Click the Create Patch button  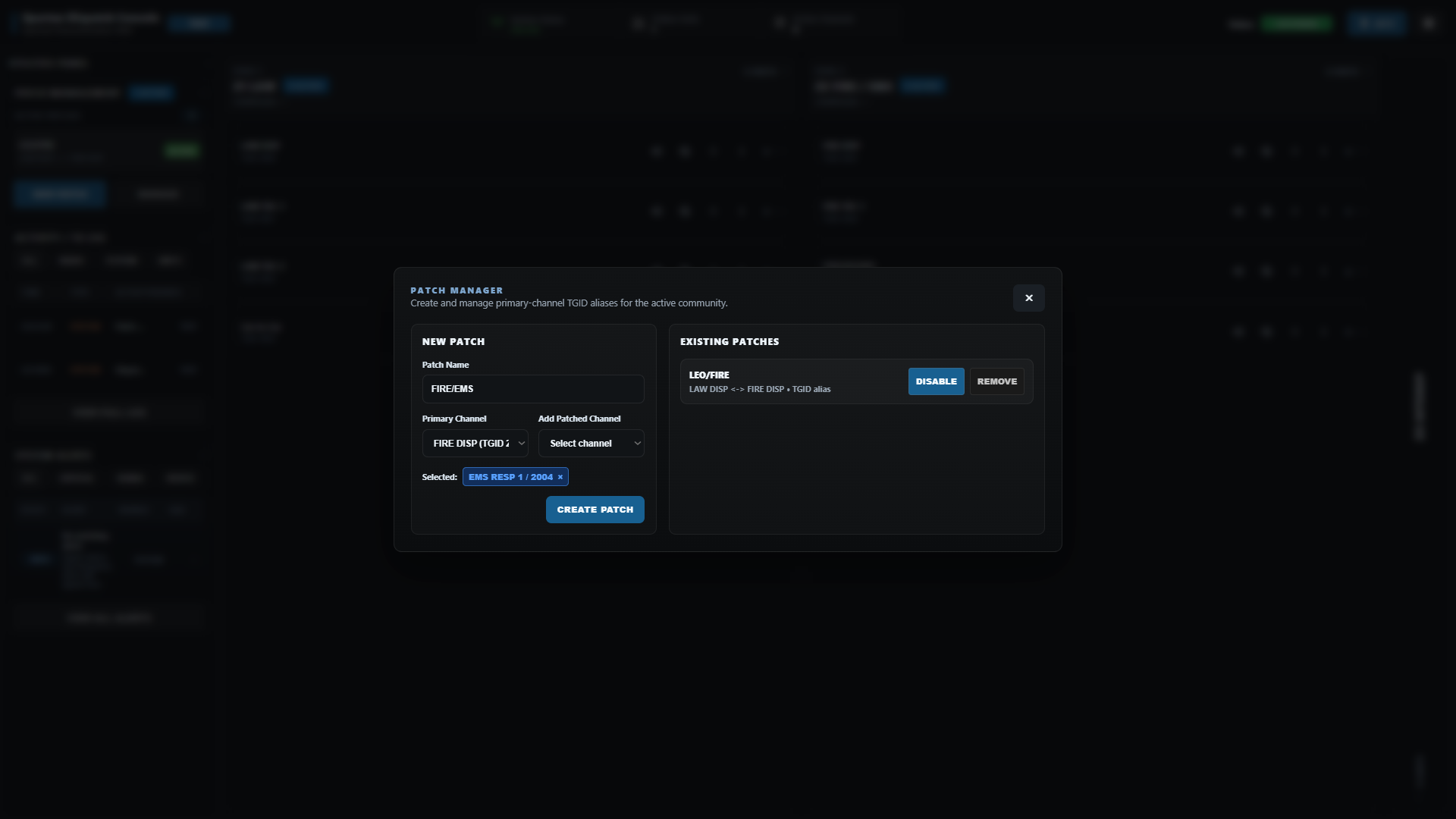(595, 510)
